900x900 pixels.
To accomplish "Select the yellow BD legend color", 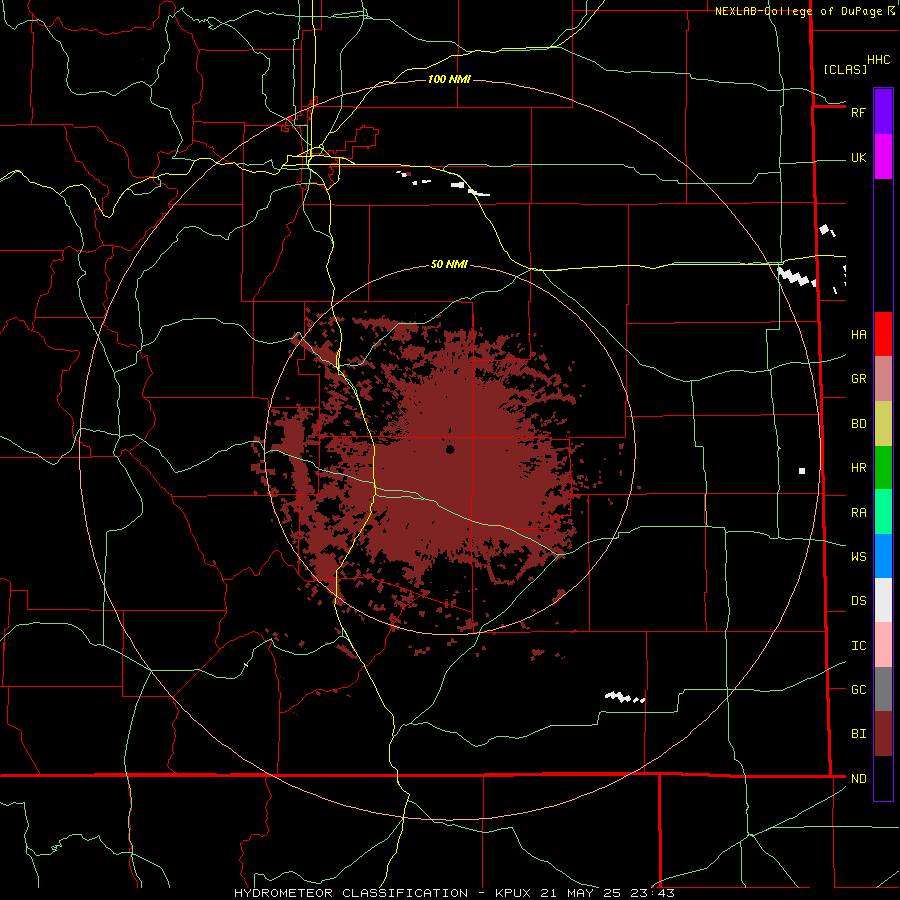I will tap(883, 424).
